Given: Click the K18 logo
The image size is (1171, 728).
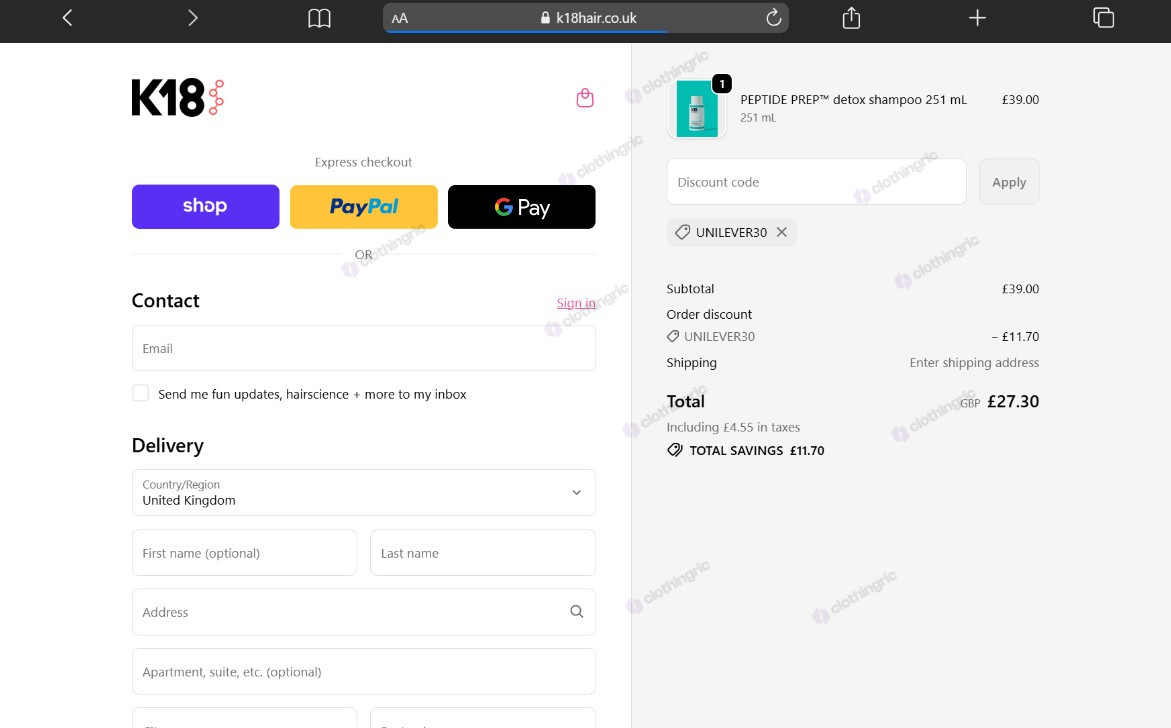Looking at the screenshot, I should click(178, 98).
